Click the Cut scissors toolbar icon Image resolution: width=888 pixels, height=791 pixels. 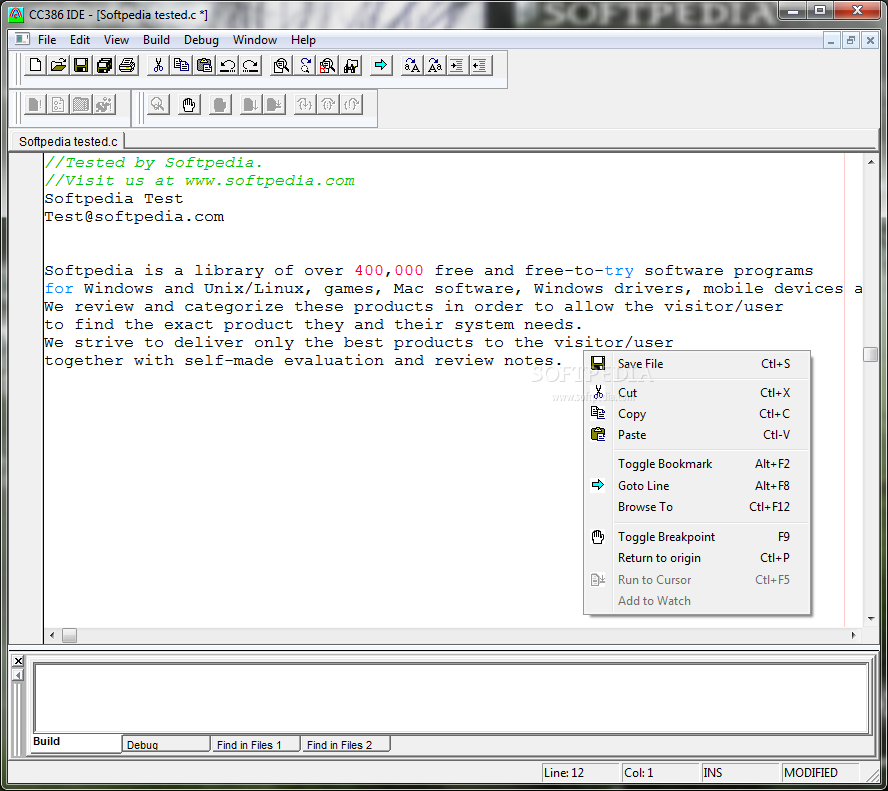(159, 66)
